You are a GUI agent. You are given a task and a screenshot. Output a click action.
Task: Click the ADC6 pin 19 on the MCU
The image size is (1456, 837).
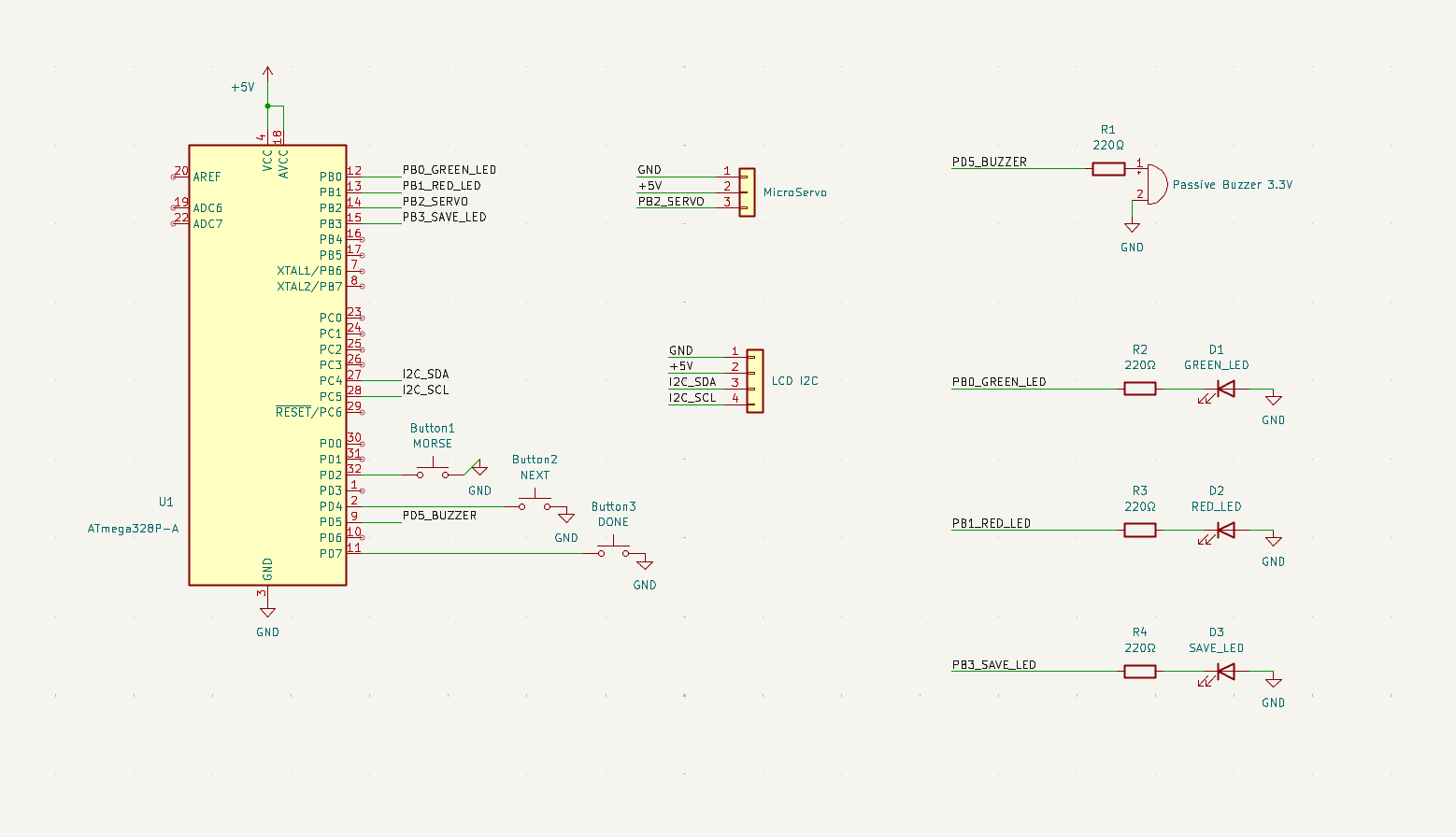coord(180,206)
